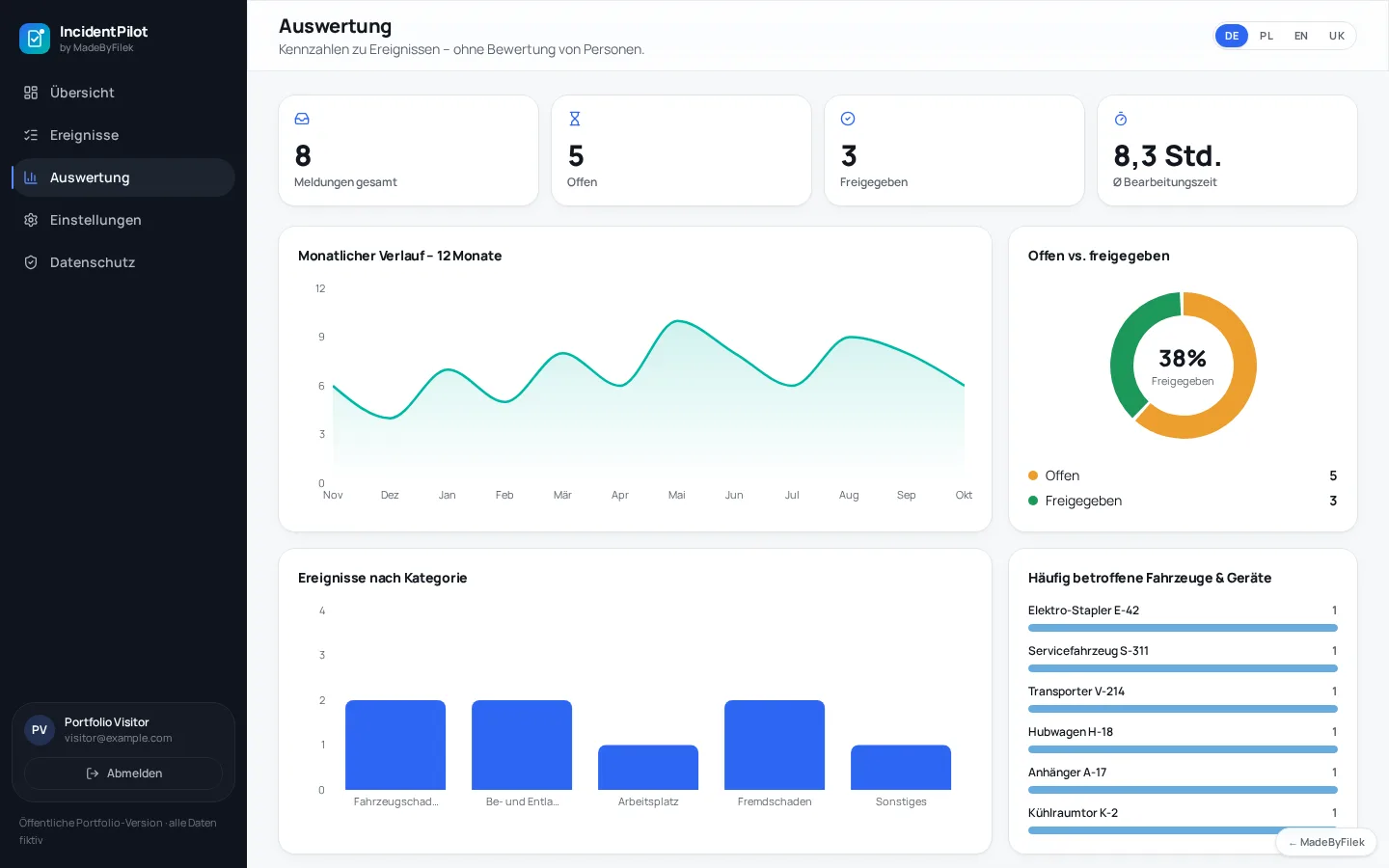Image resolution: width=1389 pixels, height=868 pixels.
Task: Click the inbox icon above Meldungen gesamt
Action: click(302, 119)
